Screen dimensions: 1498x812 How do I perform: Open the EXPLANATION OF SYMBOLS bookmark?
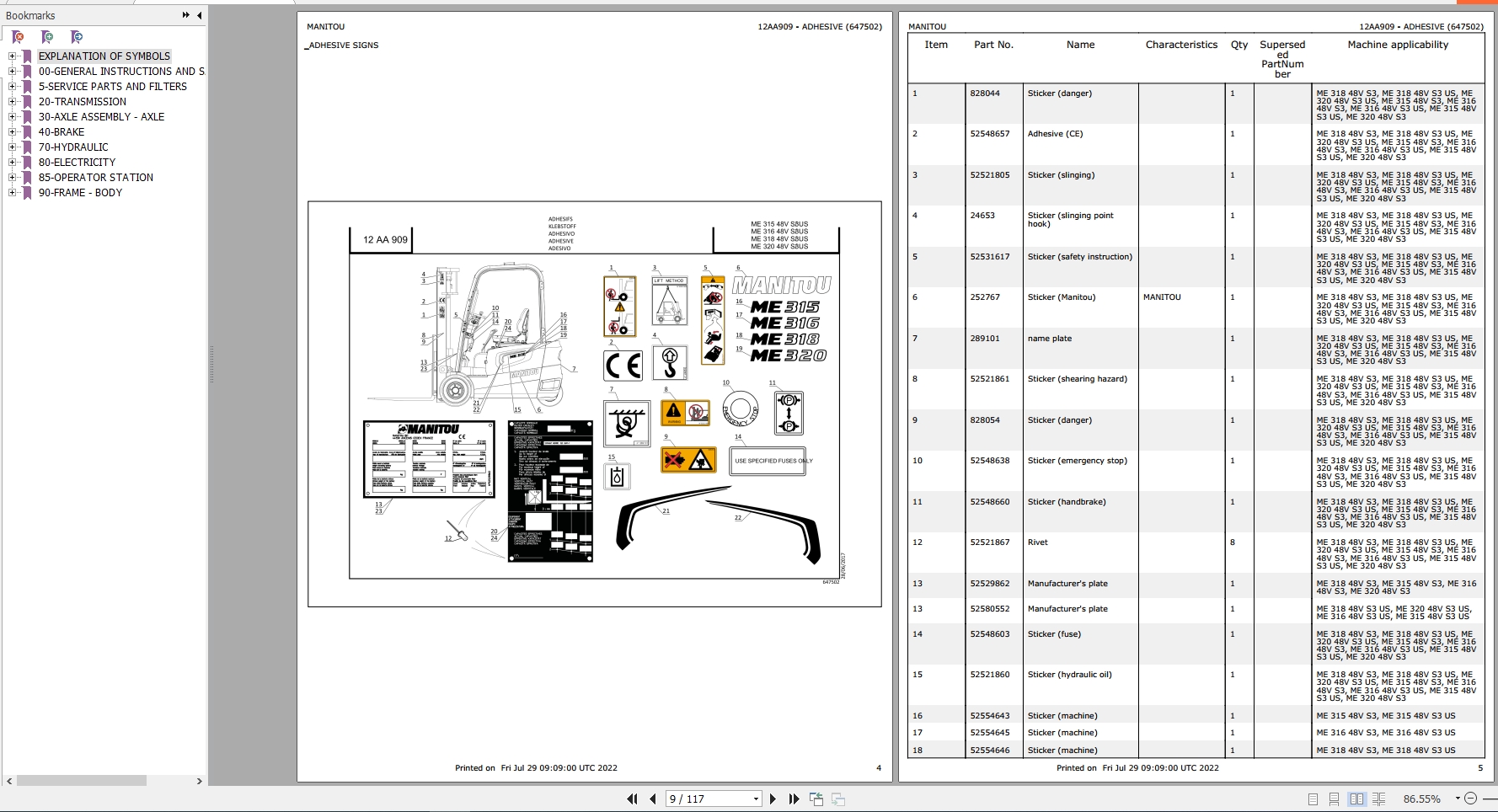click(x=104, y=56)
